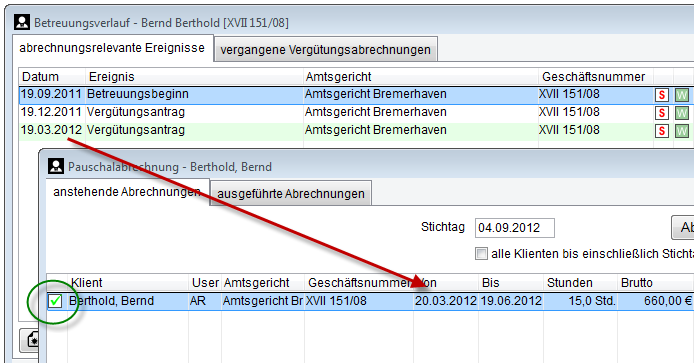Screen dimensions: 694x363
Task: Sort by Ereignis column header
Action: click(x=194, y=77)
